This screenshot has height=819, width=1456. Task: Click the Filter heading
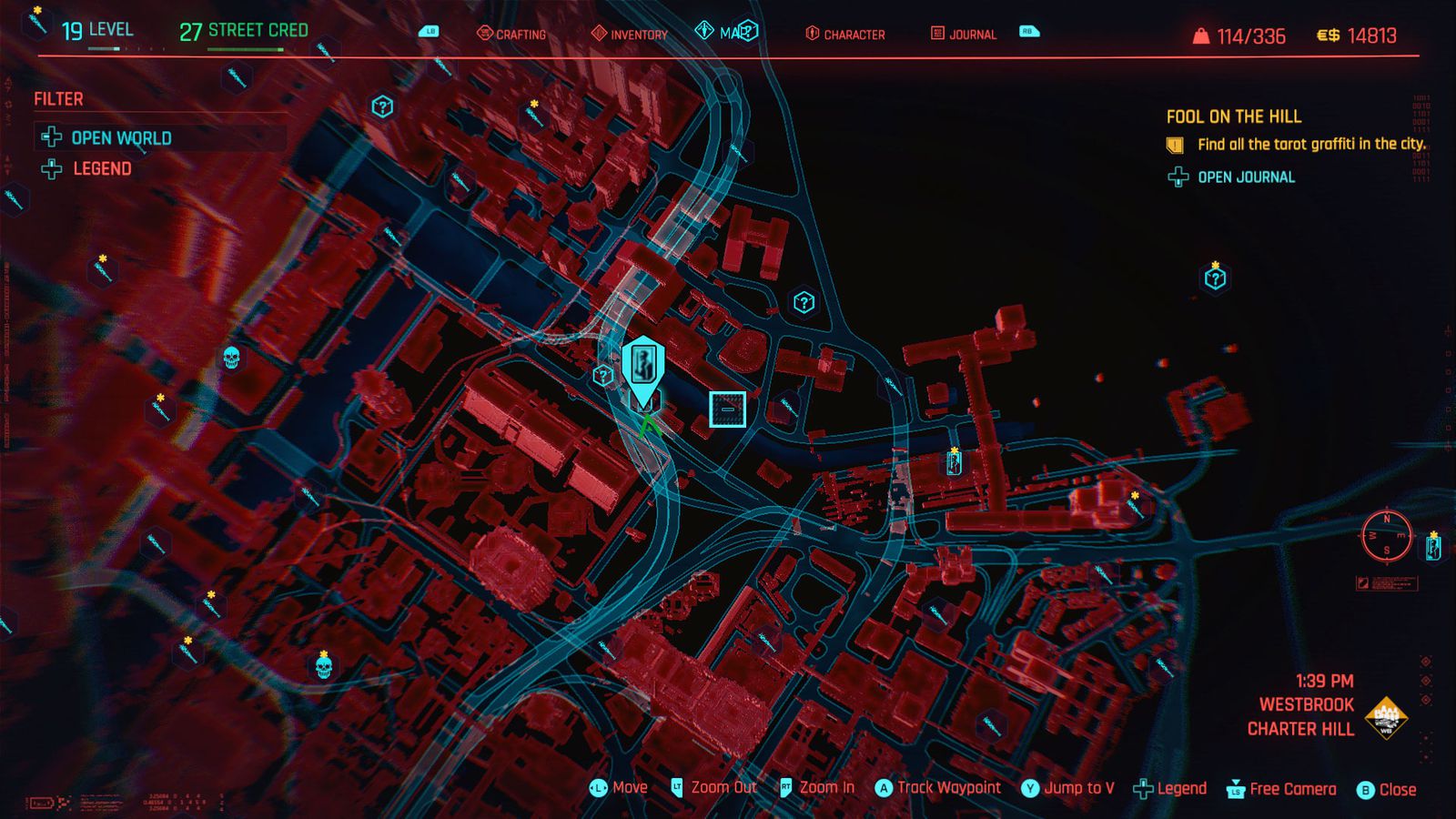58,99
